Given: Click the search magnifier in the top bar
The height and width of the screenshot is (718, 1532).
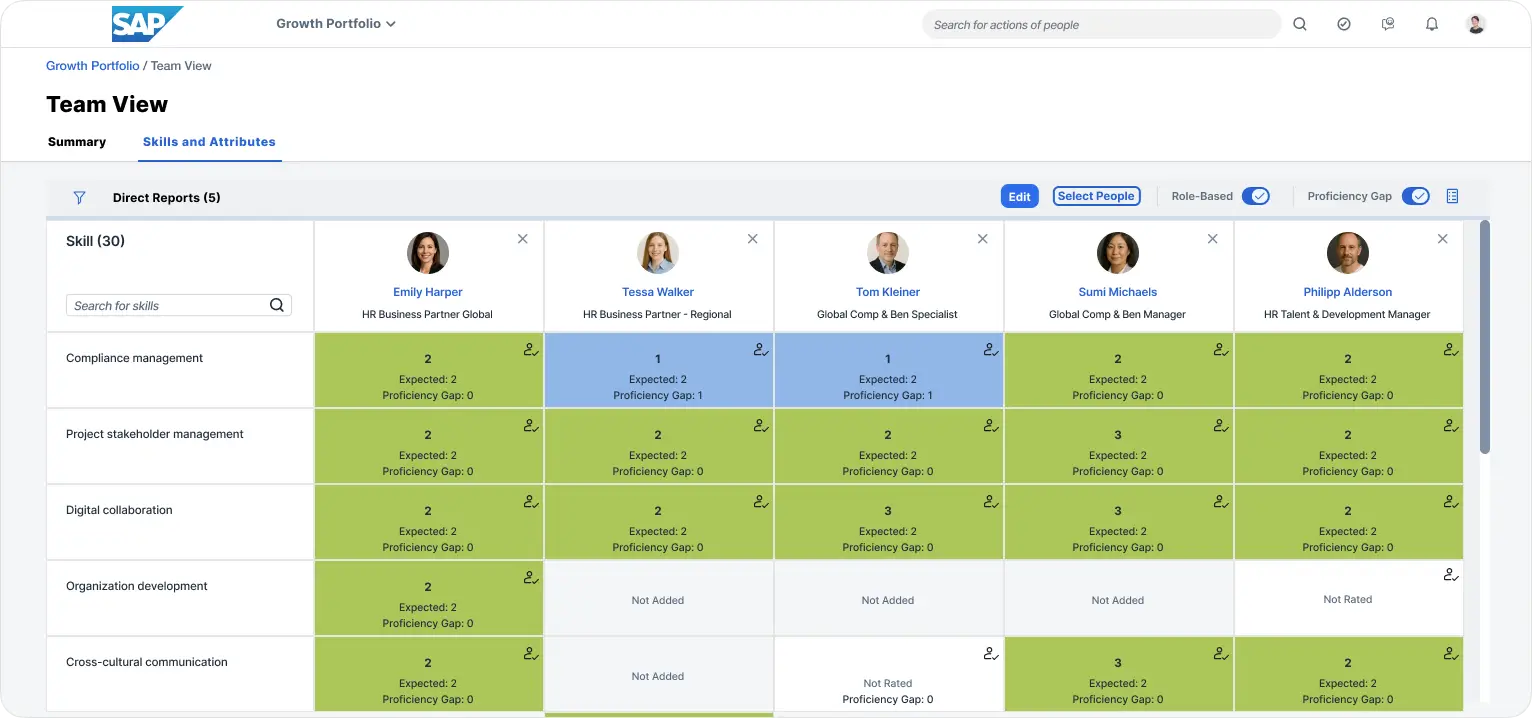Looking at the screenshot, I should click(x=1299, y=23).
